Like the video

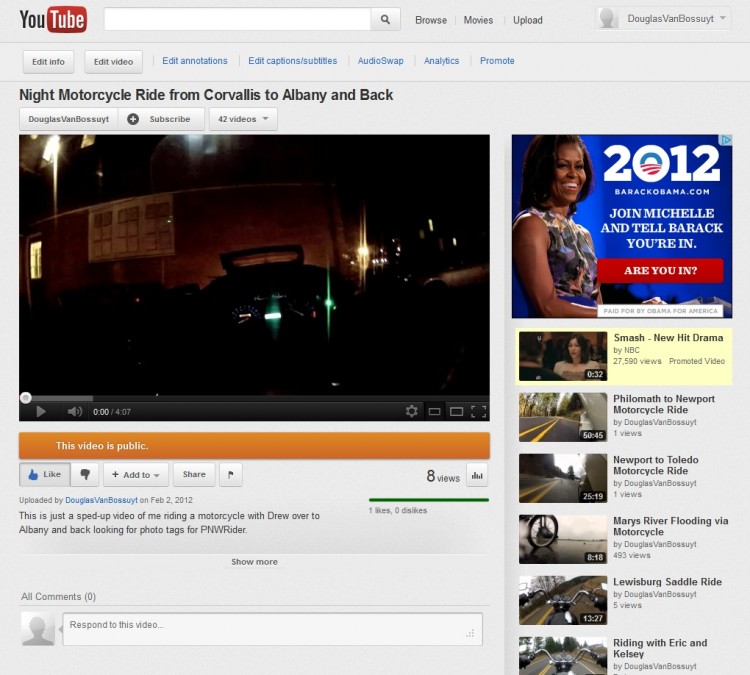[45, 475]
